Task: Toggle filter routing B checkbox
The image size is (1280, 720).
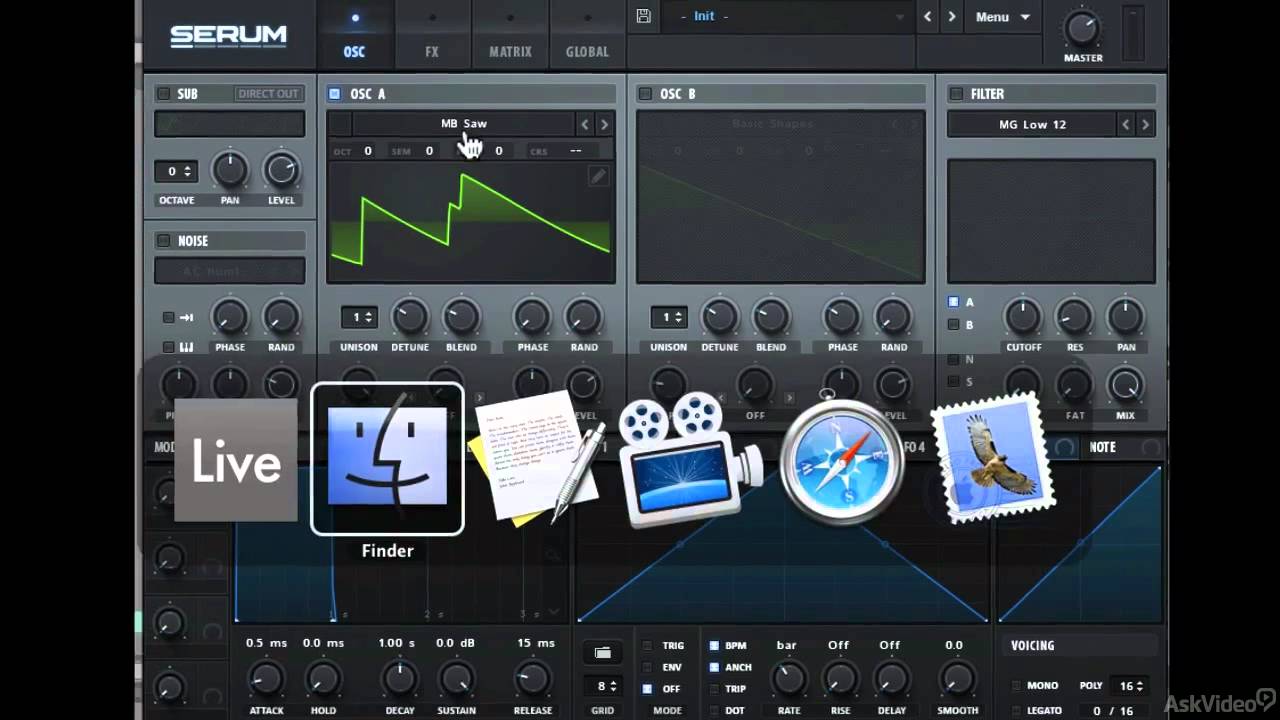Action: pos(953,325)
